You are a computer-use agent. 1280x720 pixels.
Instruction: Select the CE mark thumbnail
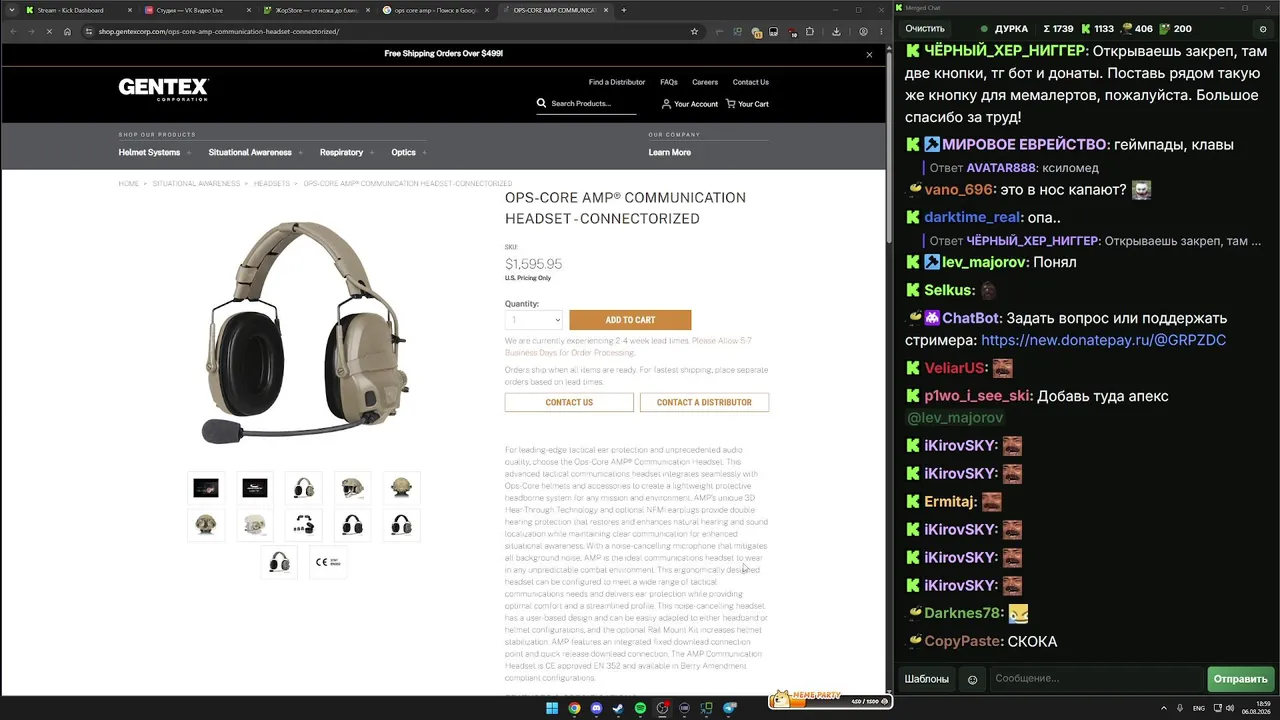328,562
